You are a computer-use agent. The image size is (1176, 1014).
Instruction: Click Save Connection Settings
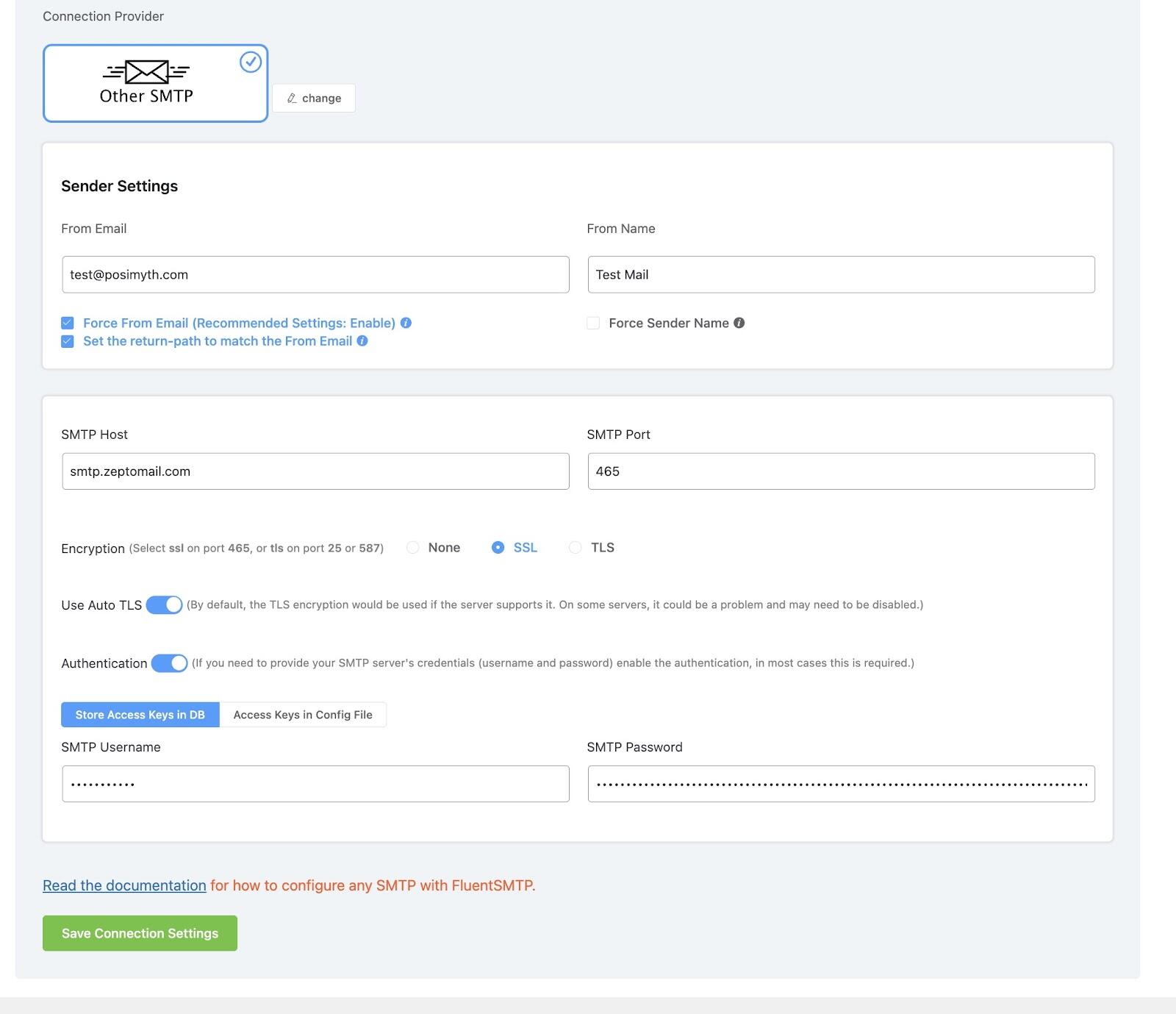[140, 932]
